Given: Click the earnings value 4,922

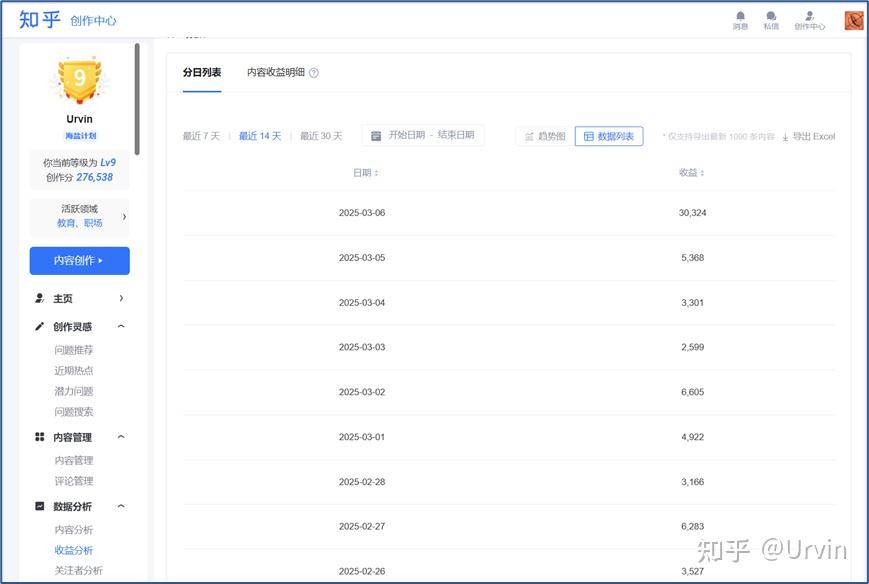Looking at the screenshot, I should (x=693, y=437).
